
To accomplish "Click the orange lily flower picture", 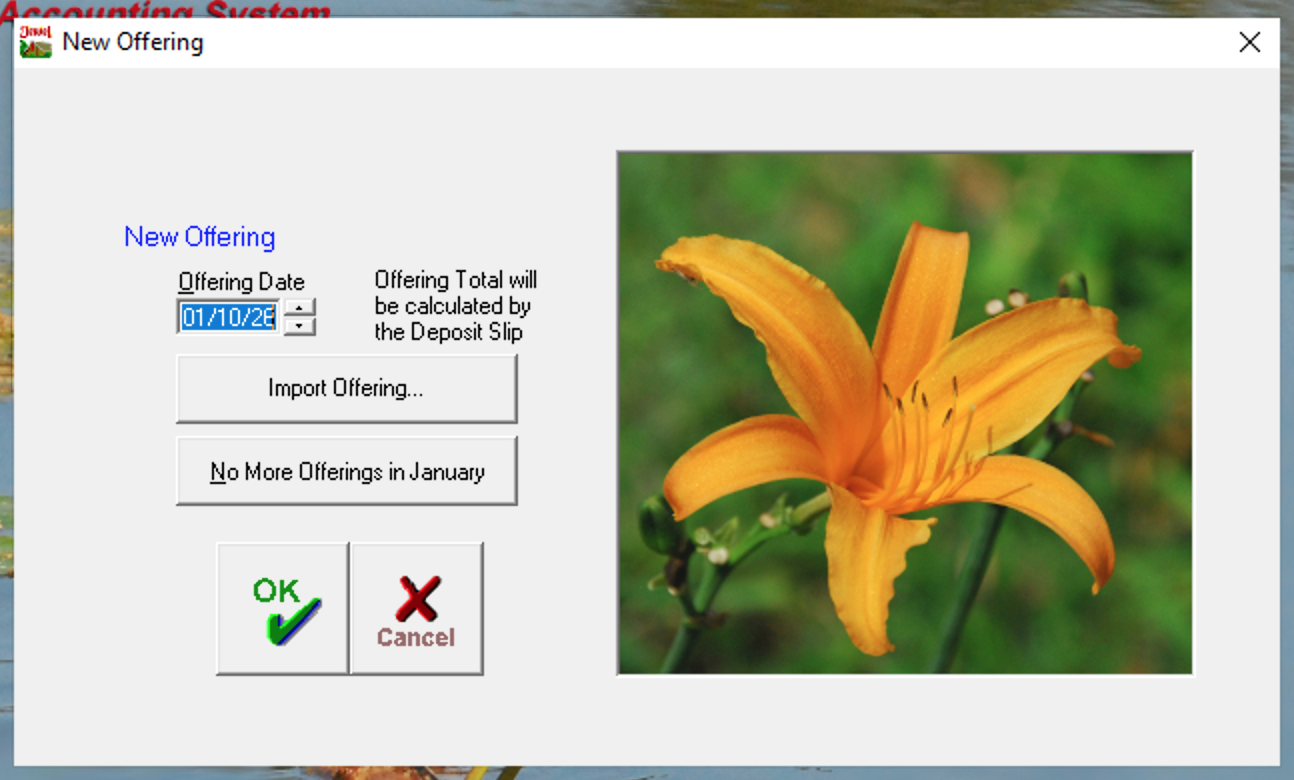I will pyautogui.click(x=904, y=412).
